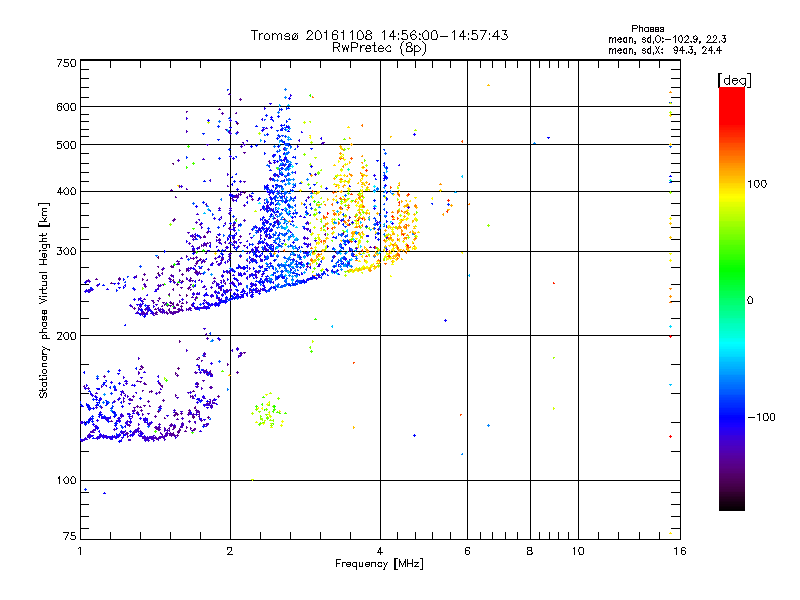Screen dimensions: 800x600
Task: Click the 'Phases' statistics heading
Action: [x=647, y=29]
